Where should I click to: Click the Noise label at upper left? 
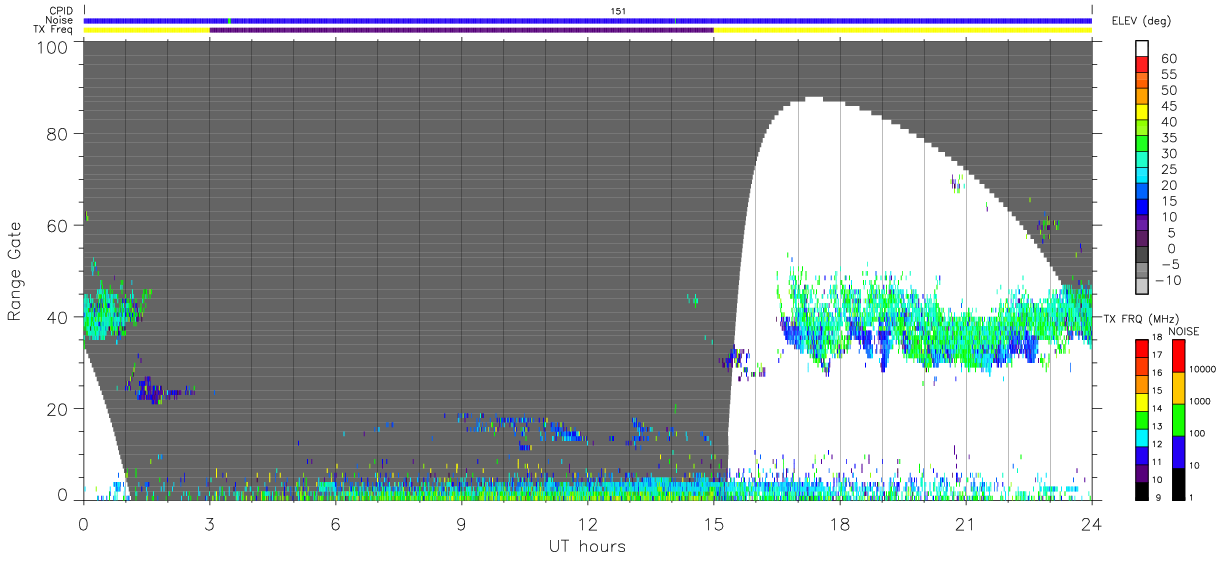61,20
